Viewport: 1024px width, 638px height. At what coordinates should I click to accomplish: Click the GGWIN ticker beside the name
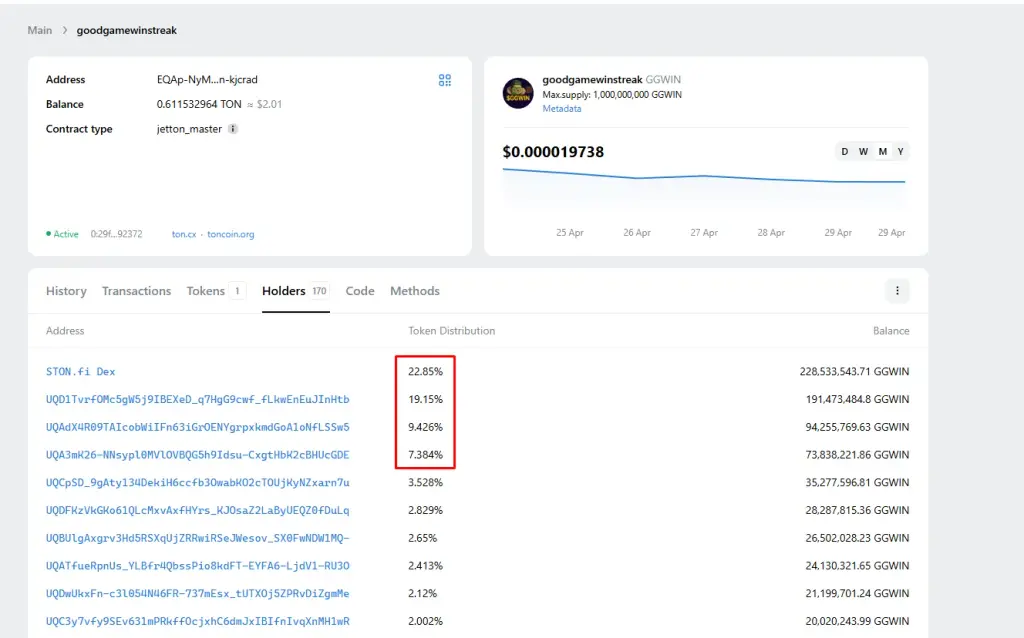coord(663,79)
